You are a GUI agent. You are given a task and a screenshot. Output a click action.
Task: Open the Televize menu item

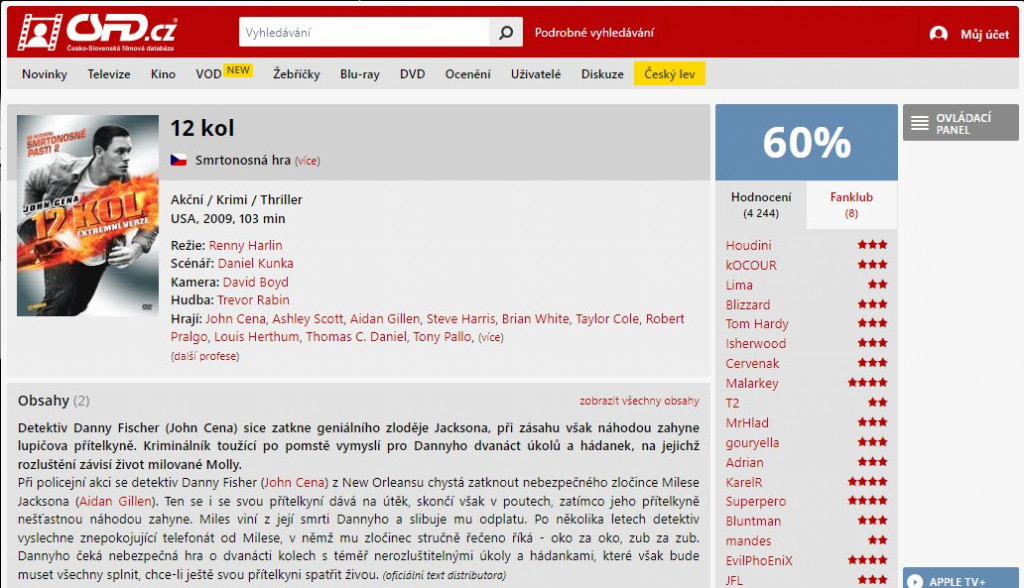coord(108,74)
